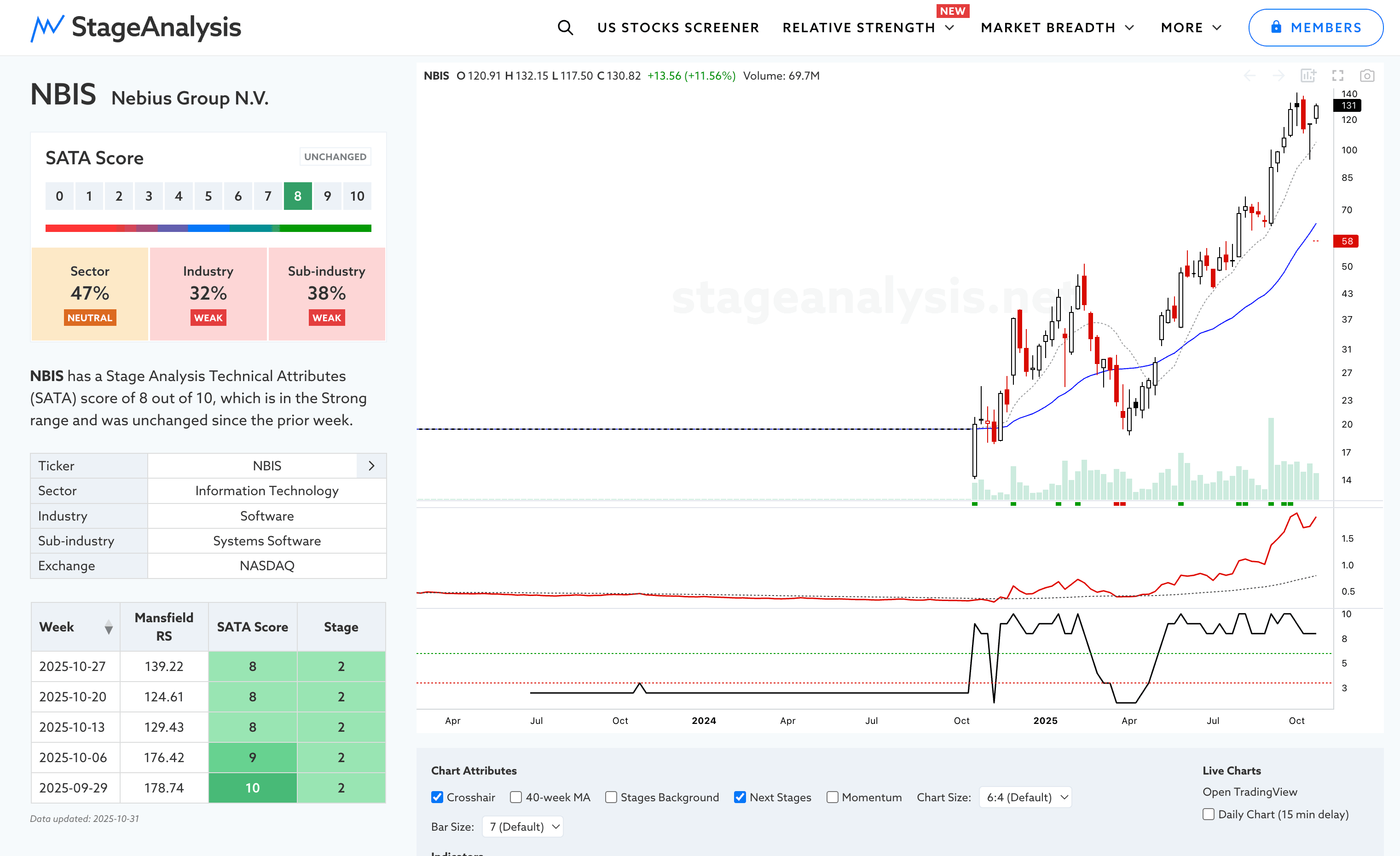Screen dimensions: 1400x856
Task: Click the NBIS ticker row arrow
Action: [x=371, y=466]
